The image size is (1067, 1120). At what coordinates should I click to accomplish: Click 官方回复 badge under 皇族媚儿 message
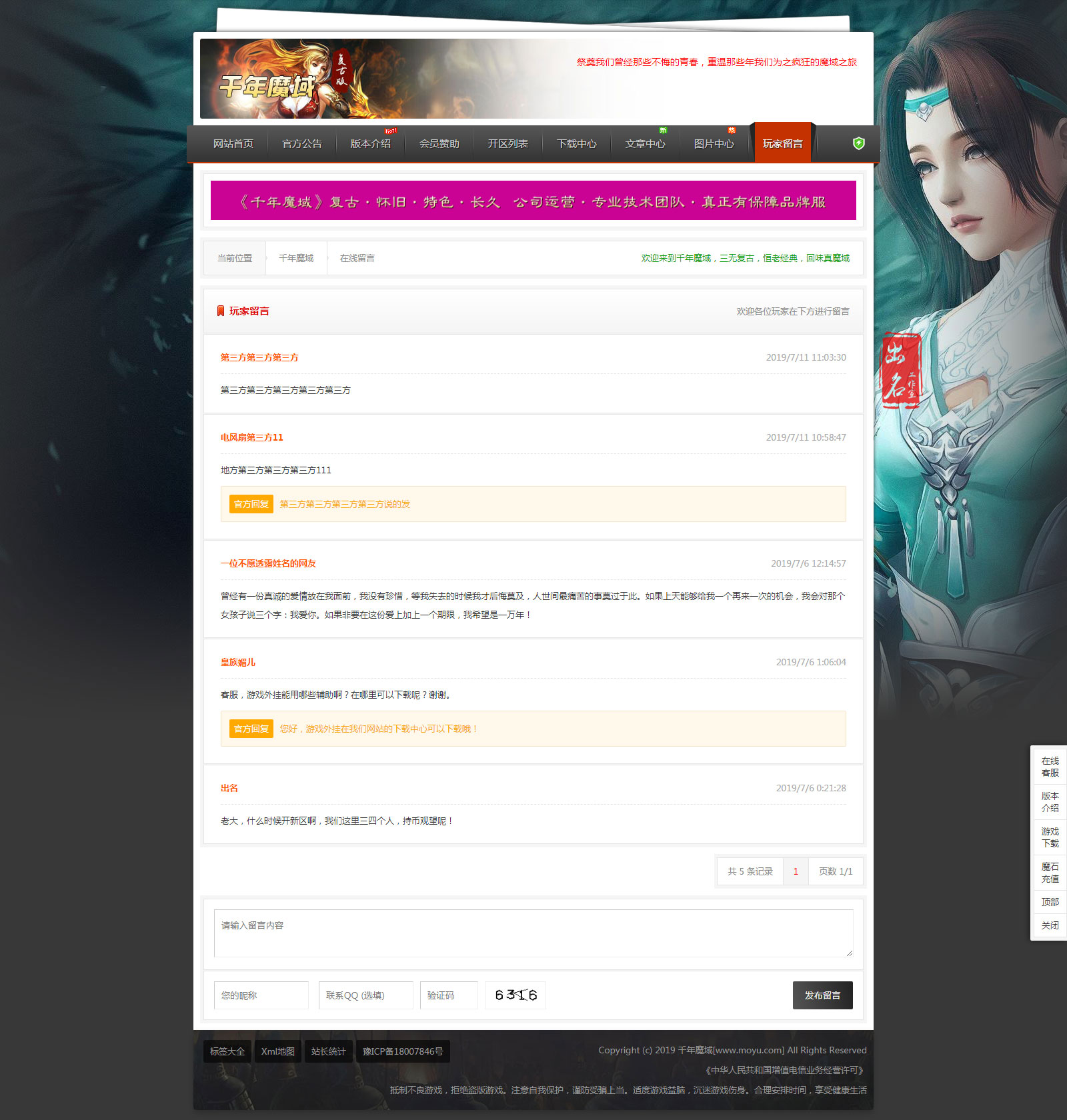point(251,729)
